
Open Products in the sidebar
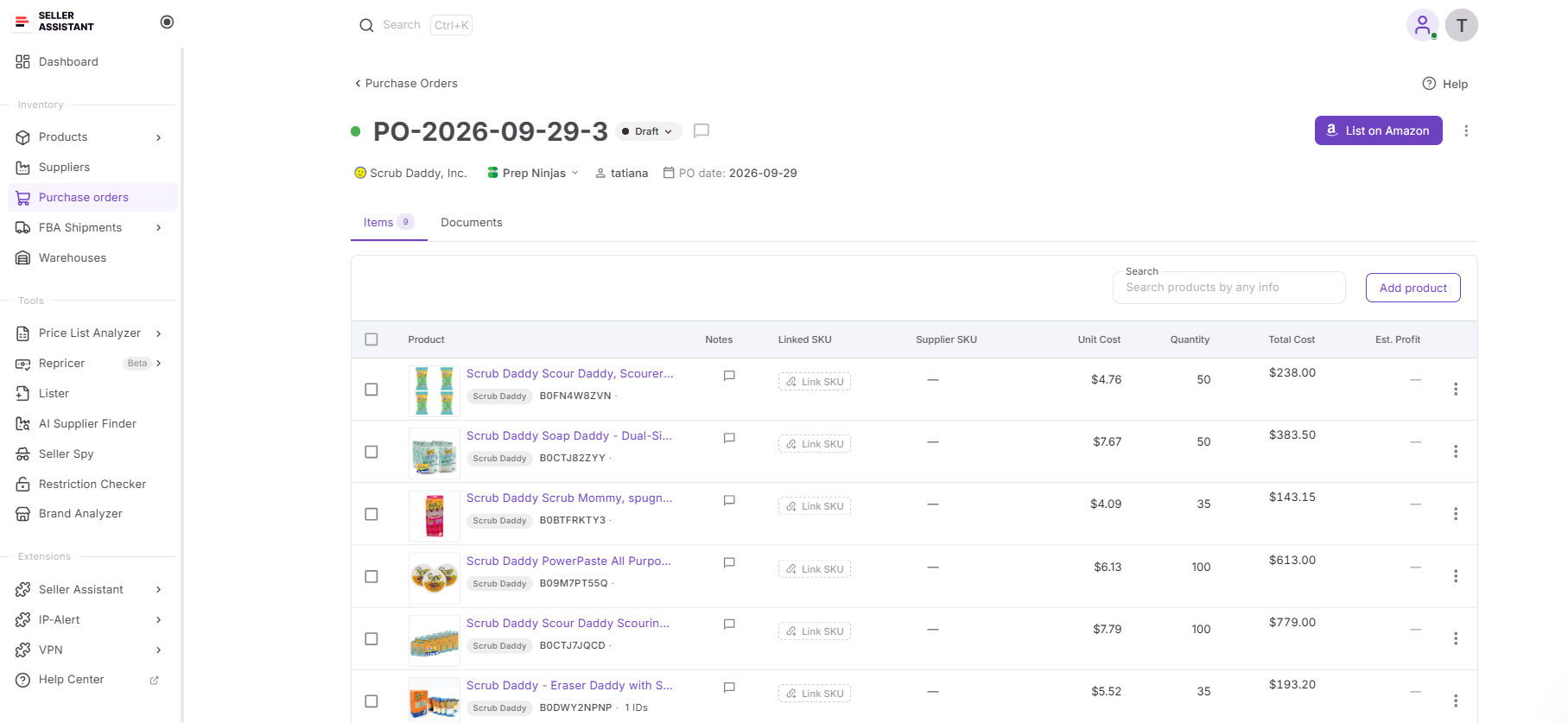point(63,137)
